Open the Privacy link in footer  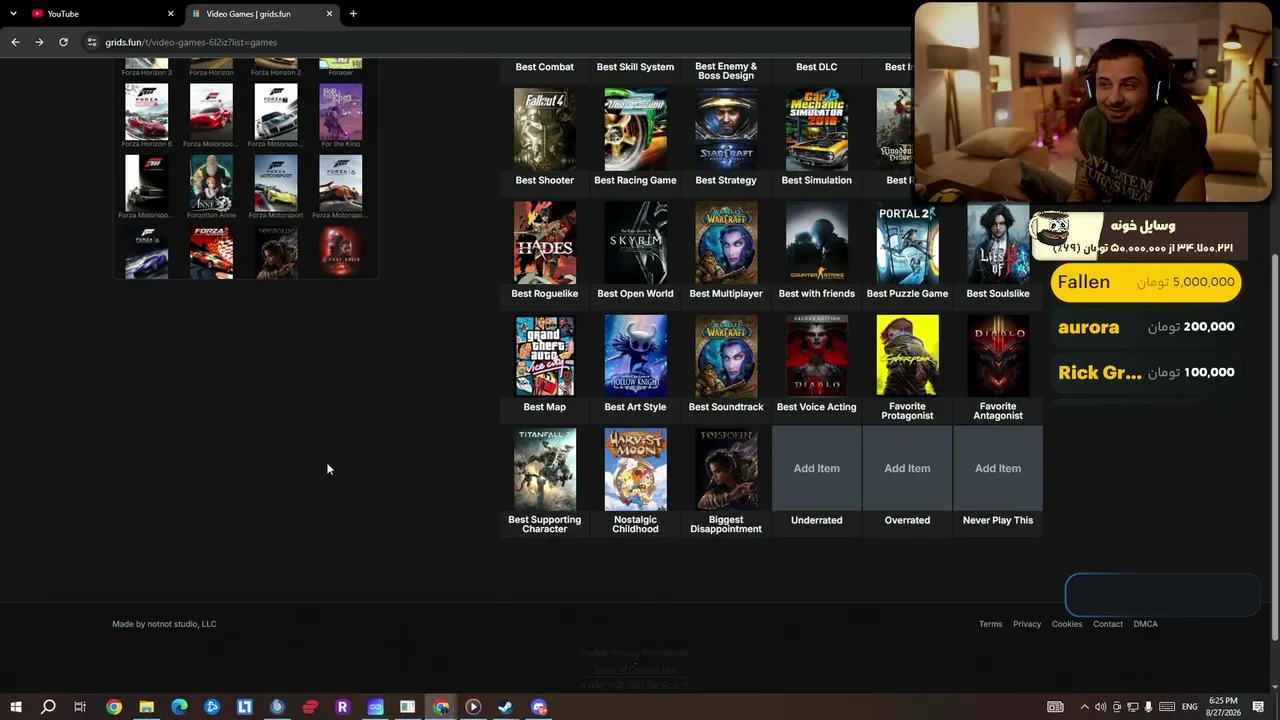pos(1027,624)
